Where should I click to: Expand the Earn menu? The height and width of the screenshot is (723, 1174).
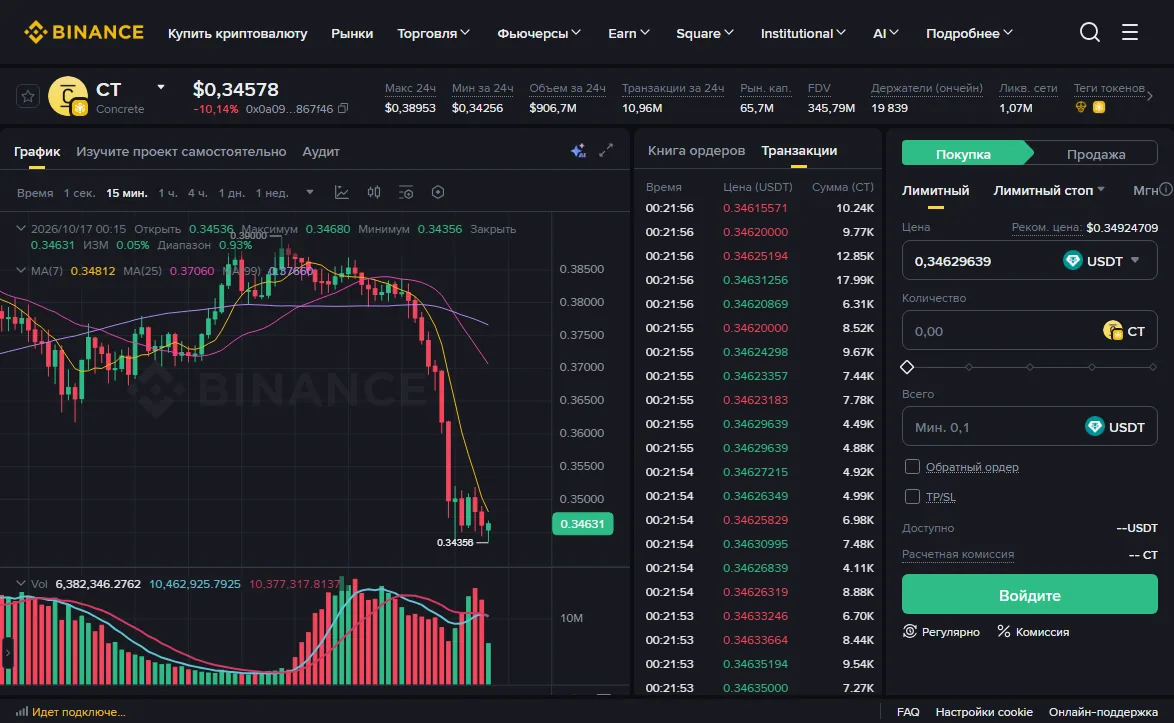tap(629, 33)
